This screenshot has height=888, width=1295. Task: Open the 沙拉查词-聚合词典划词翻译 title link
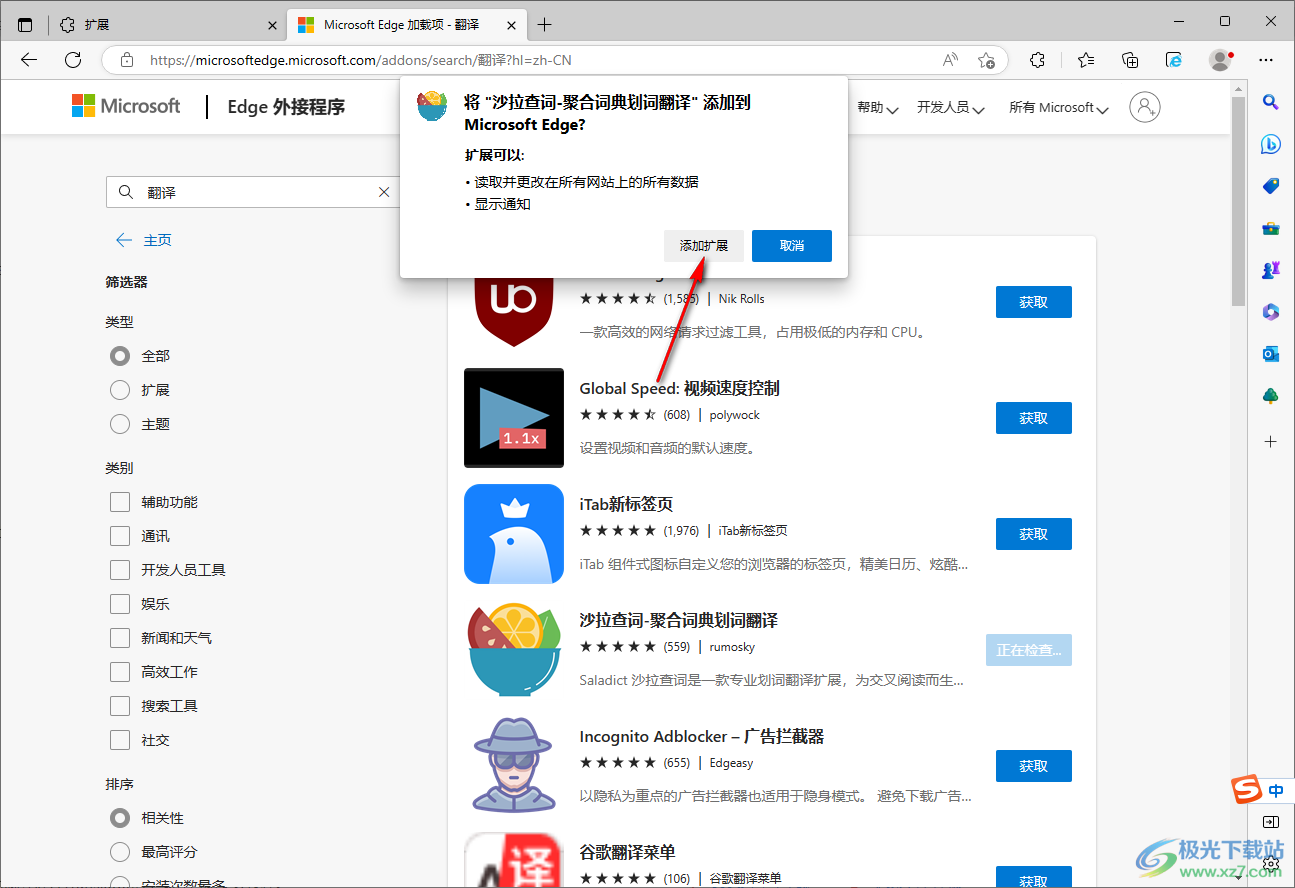[679, 621]
